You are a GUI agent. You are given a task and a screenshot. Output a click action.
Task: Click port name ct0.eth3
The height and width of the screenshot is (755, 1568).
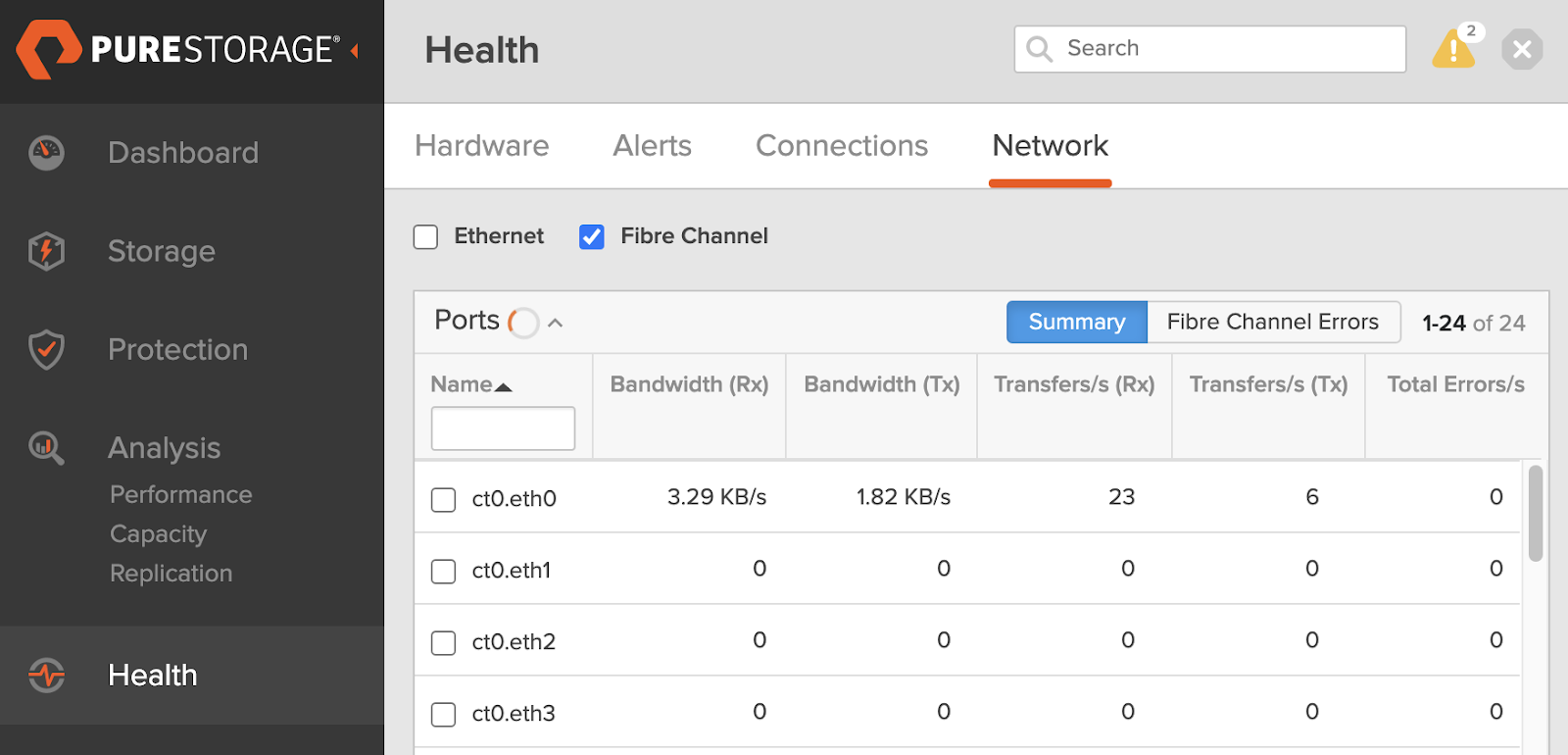514,713
